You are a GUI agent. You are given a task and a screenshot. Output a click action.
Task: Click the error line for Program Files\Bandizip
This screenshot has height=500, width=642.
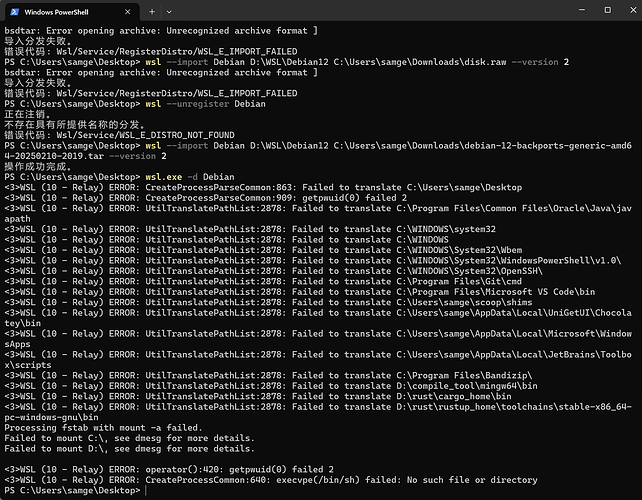click(x=268, y=376)
